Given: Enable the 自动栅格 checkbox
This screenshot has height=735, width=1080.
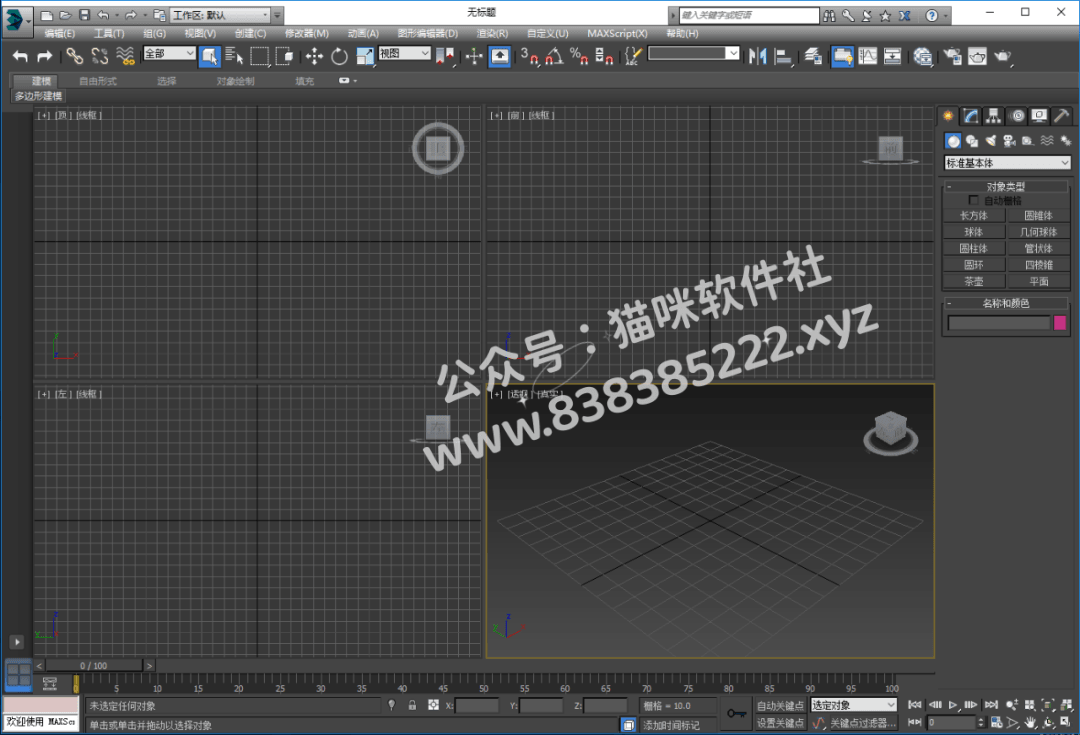Looking at the screenshot, I should pos(973,200).
